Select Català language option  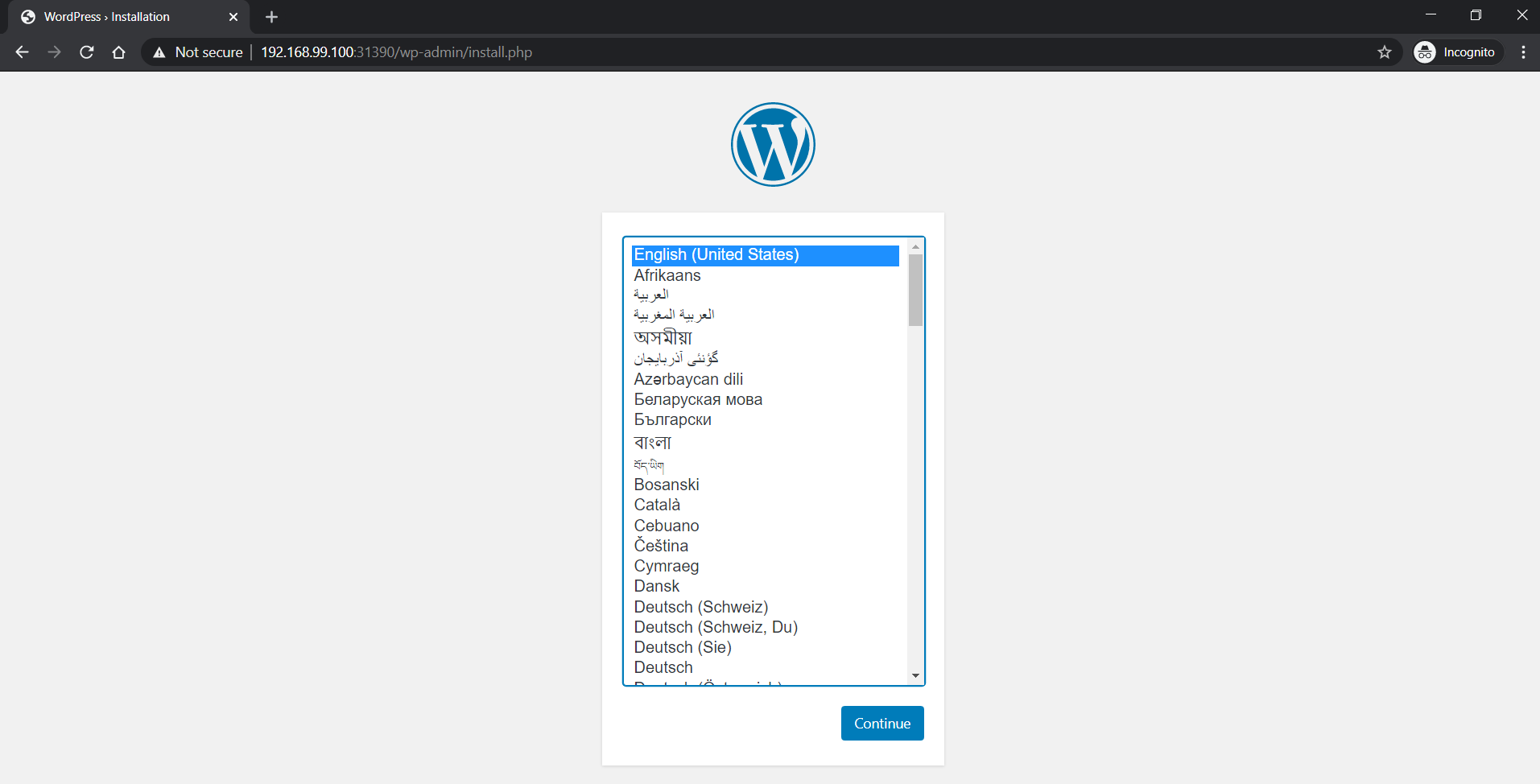click(x=766, y=505)
